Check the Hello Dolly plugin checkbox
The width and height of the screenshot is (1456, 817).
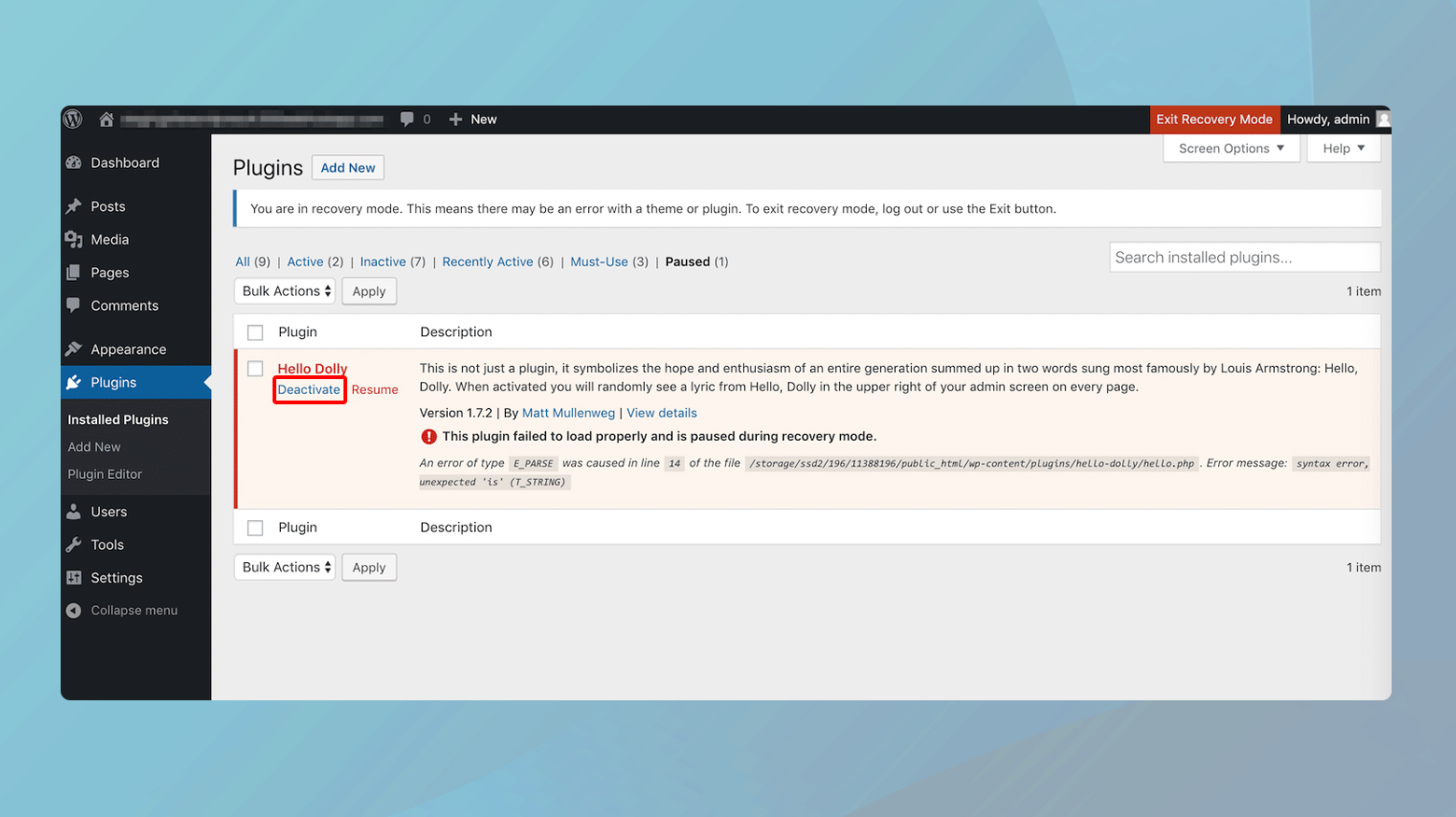255,368
